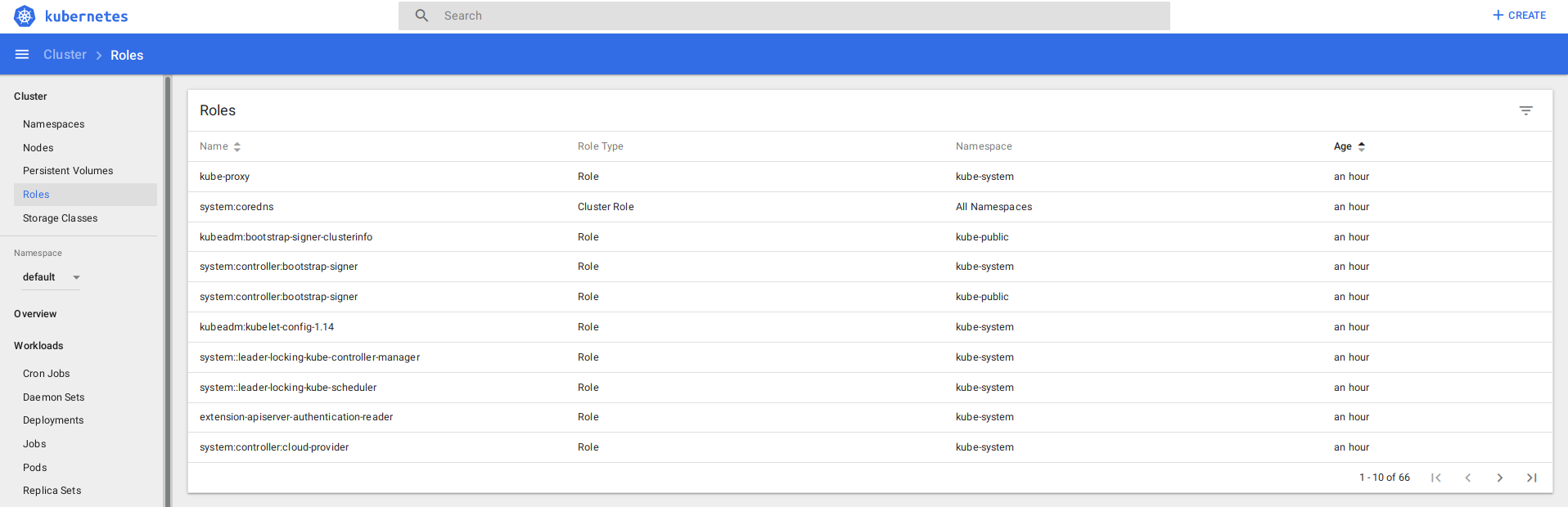The width and height of the screenshot is (1568, 507).
Task: Click the Kubernetes logo icon
Action: coord(25,16)
